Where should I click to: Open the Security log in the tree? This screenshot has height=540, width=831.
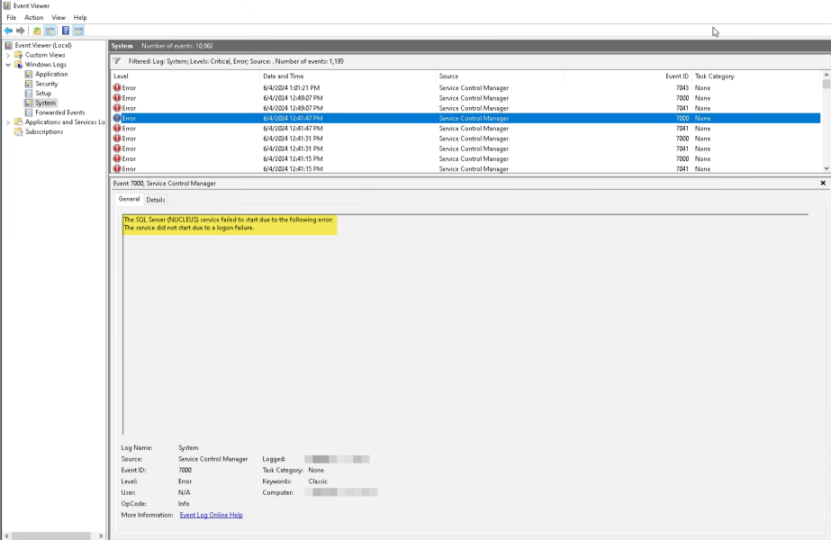point(46,84)
